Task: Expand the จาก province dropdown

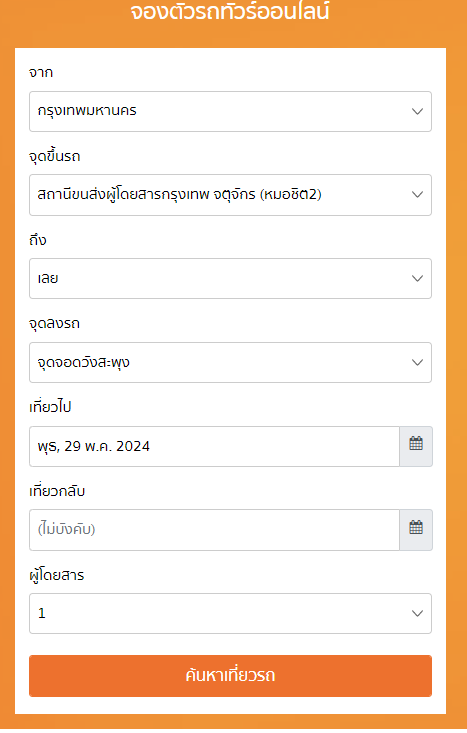Action: (230, 111)
